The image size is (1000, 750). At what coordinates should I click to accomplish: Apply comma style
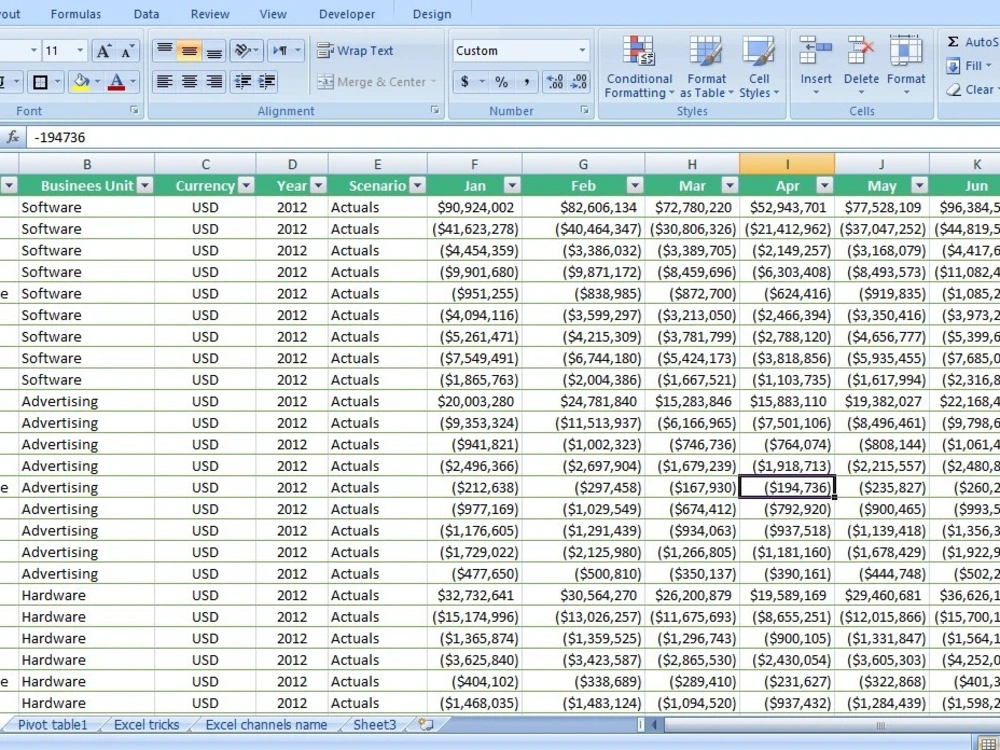527,82
